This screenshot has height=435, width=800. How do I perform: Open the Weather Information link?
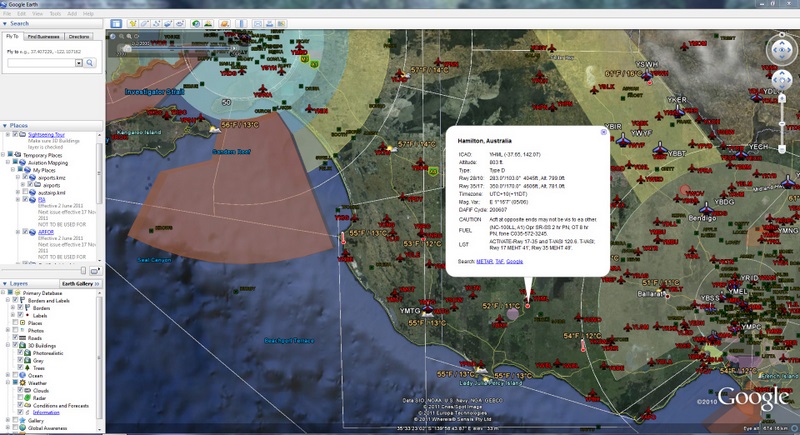point(46,413)
